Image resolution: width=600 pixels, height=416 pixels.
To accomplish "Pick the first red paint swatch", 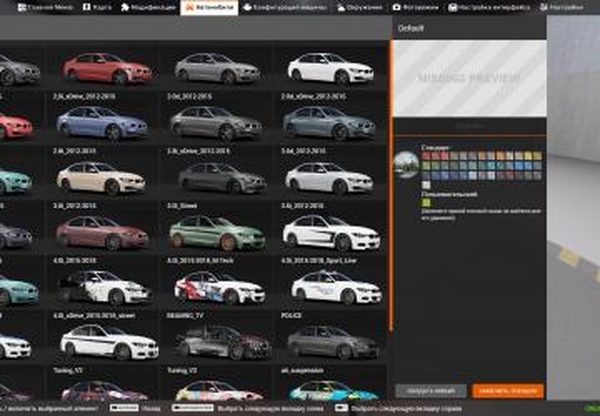I will pos(426,156).
